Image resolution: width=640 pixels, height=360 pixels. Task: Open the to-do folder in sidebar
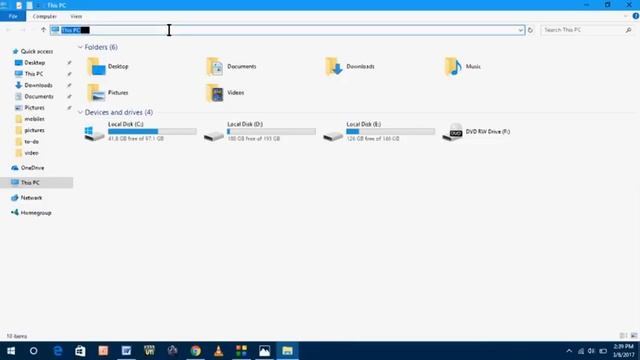coord(31,142)
